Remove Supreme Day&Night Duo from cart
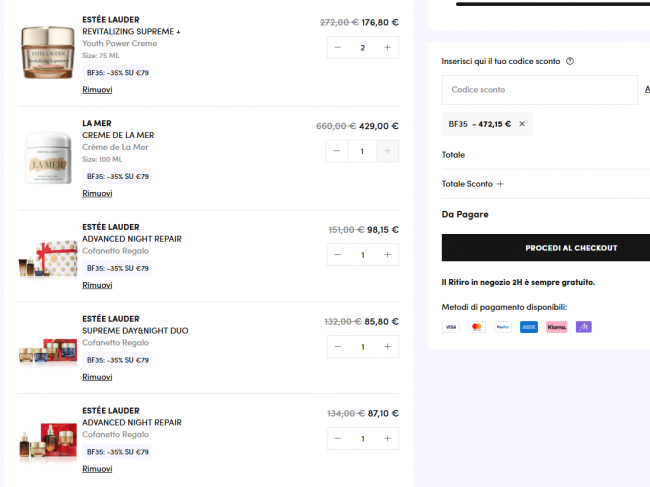The image size is (650, 487). pyautogui.click(x=97, y=377)
